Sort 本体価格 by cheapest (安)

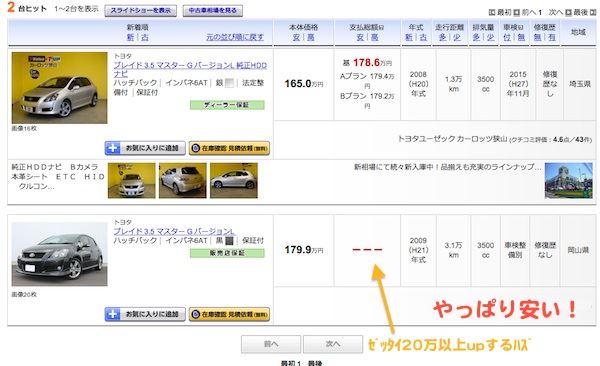296,37
